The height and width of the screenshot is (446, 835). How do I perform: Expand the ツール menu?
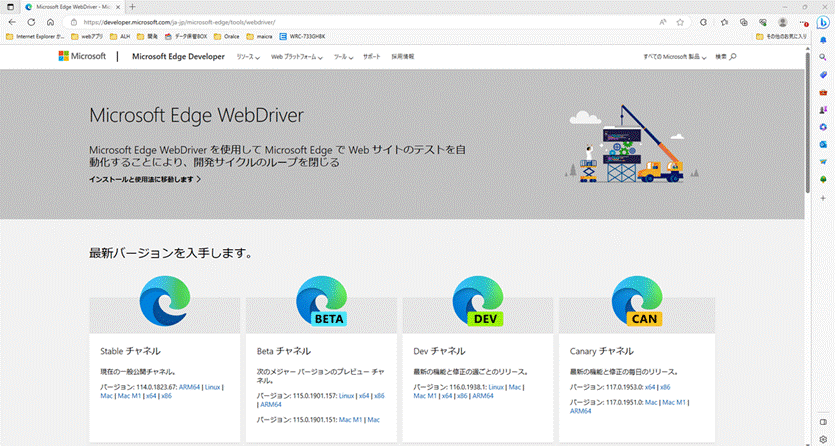(x=343, y=57)
